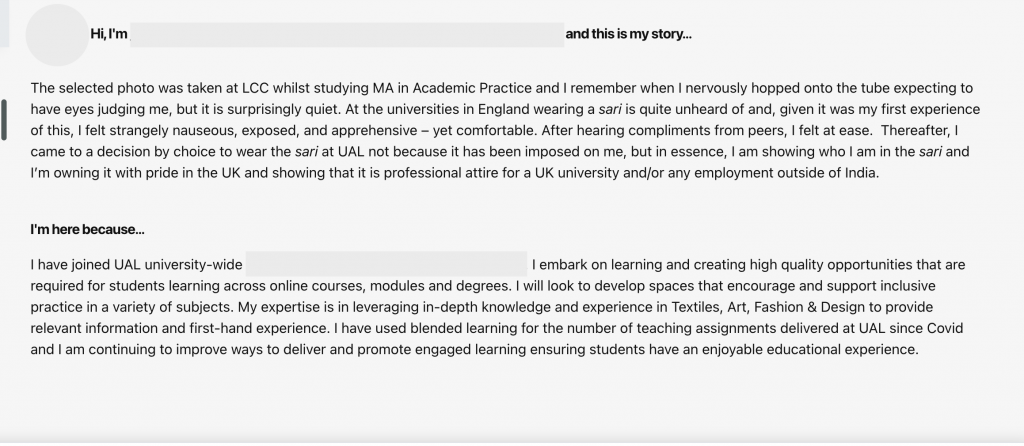Viewport: 1024px width, 446px height.
Task: Click the 'Hi, I'm' greeting text
Action: [108, 34]
